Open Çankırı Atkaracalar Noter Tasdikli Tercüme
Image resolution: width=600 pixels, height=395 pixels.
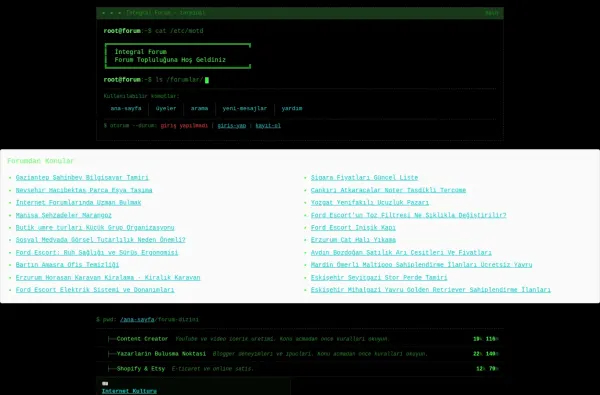pos(388,190)
